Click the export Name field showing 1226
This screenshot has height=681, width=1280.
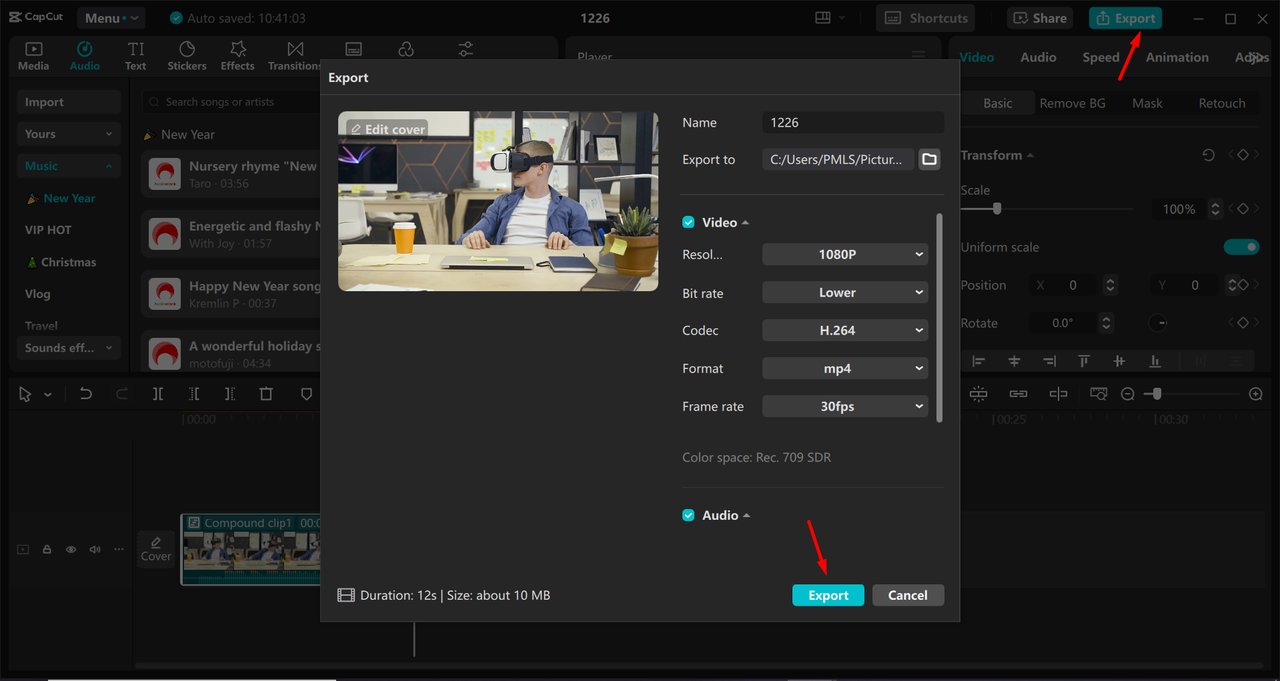852,122
